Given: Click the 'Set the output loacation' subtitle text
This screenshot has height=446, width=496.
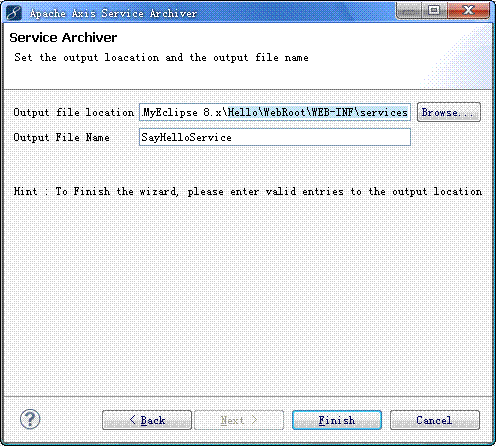Looking at the screenshot, I should pyautogui.click(x=161, y=57).
